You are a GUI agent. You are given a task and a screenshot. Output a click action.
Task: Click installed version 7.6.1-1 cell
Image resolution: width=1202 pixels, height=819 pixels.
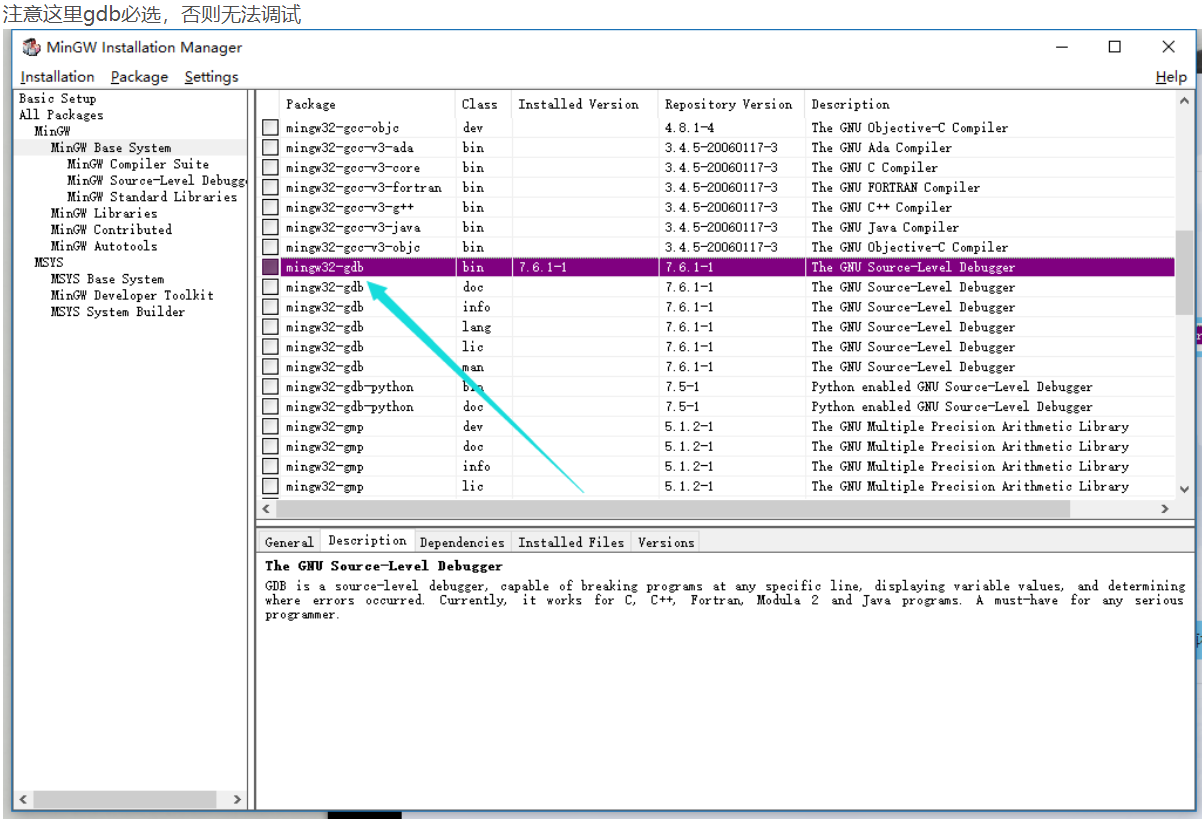point(543,268)
